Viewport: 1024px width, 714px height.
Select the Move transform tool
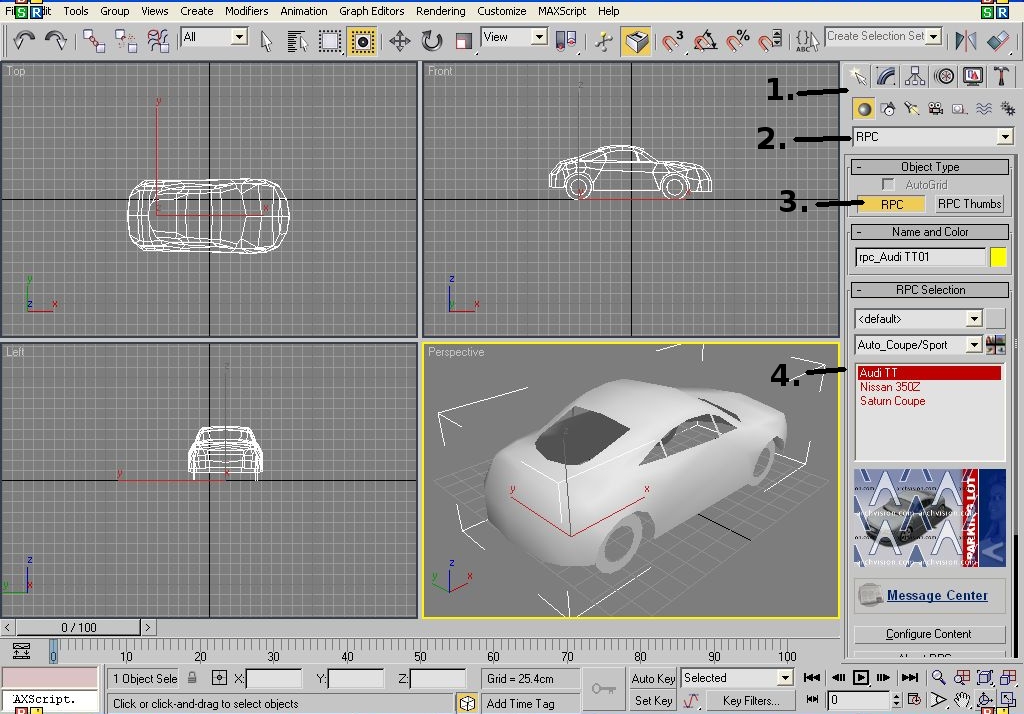coord(399,40)
